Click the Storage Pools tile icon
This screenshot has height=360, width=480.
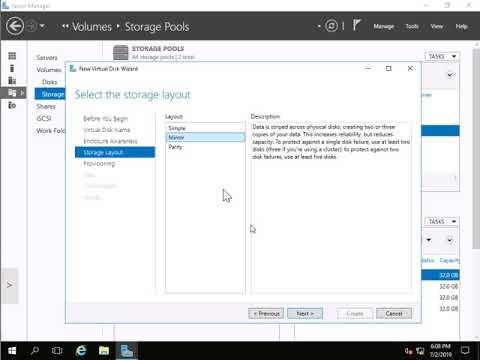tap(120, 53)
